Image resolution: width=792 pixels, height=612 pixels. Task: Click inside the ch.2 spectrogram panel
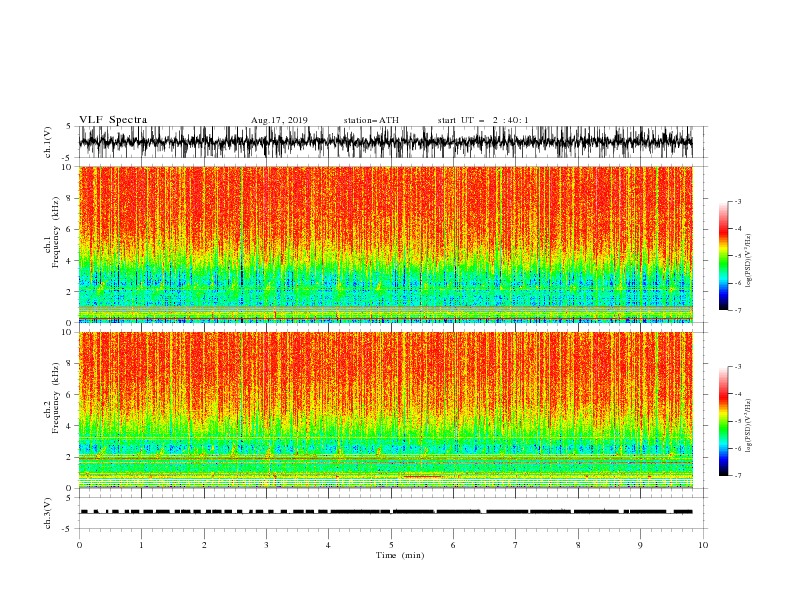[x=385, y=410]
